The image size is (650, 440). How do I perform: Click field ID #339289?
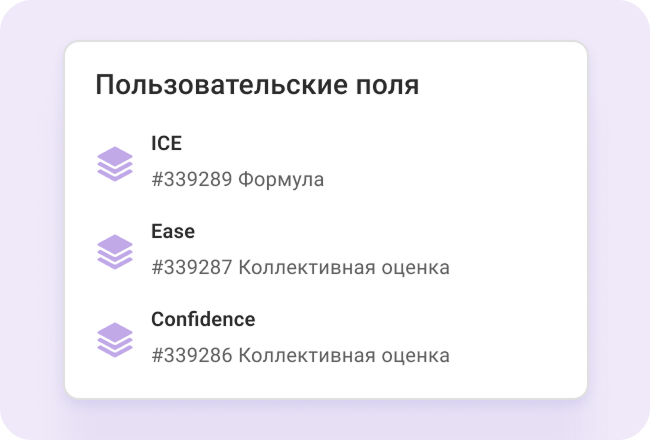click(192, 180)
